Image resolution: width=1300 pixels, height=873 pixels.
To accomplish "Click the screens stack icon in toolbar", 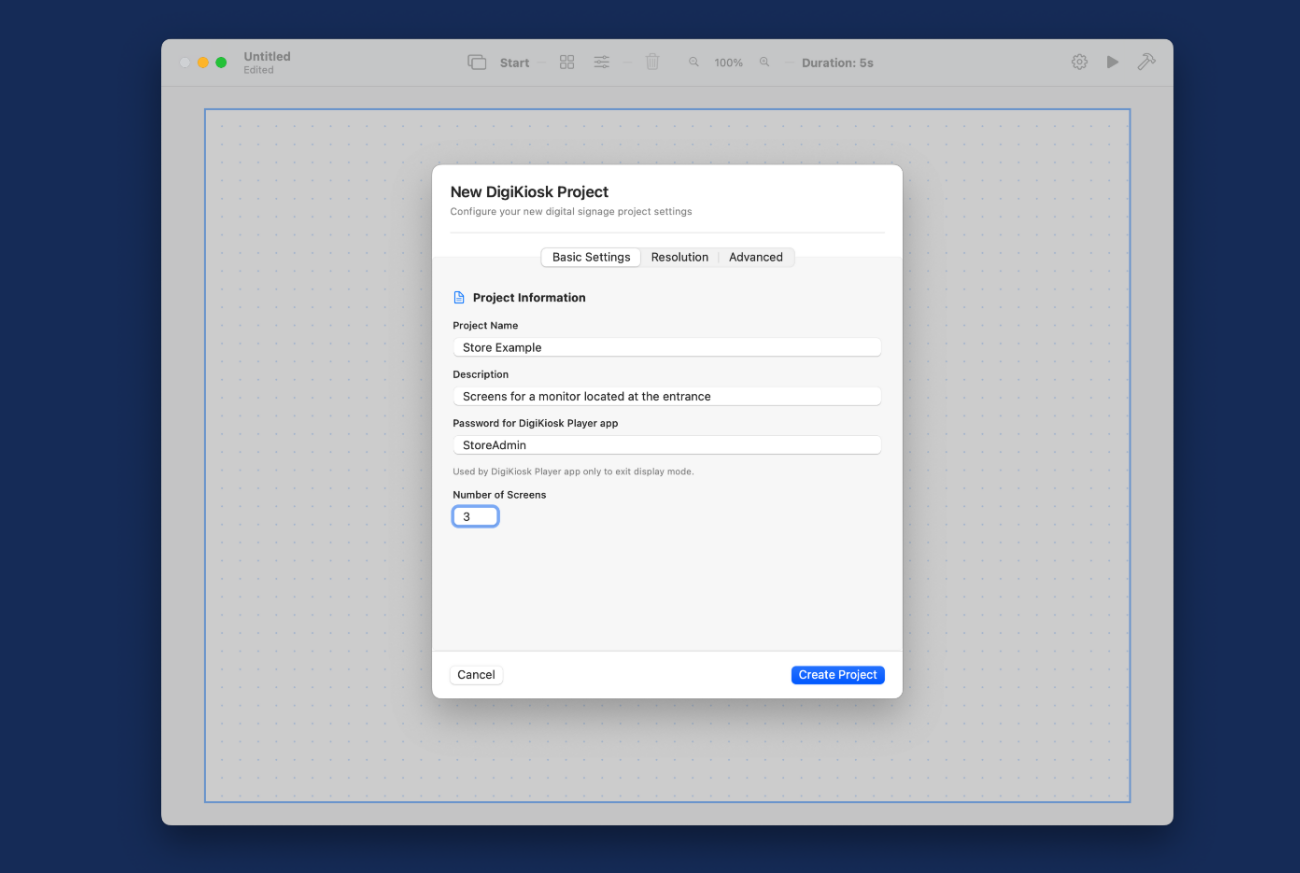I will (x=476, y=62).
